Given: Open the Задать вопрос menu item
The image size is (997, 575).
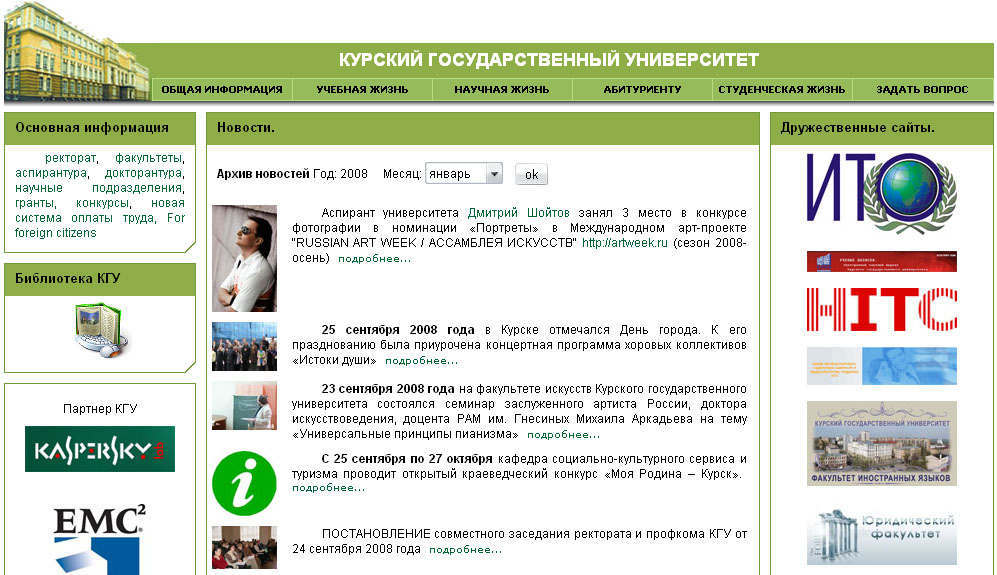Looking at the screenshot, I should 922,90.
